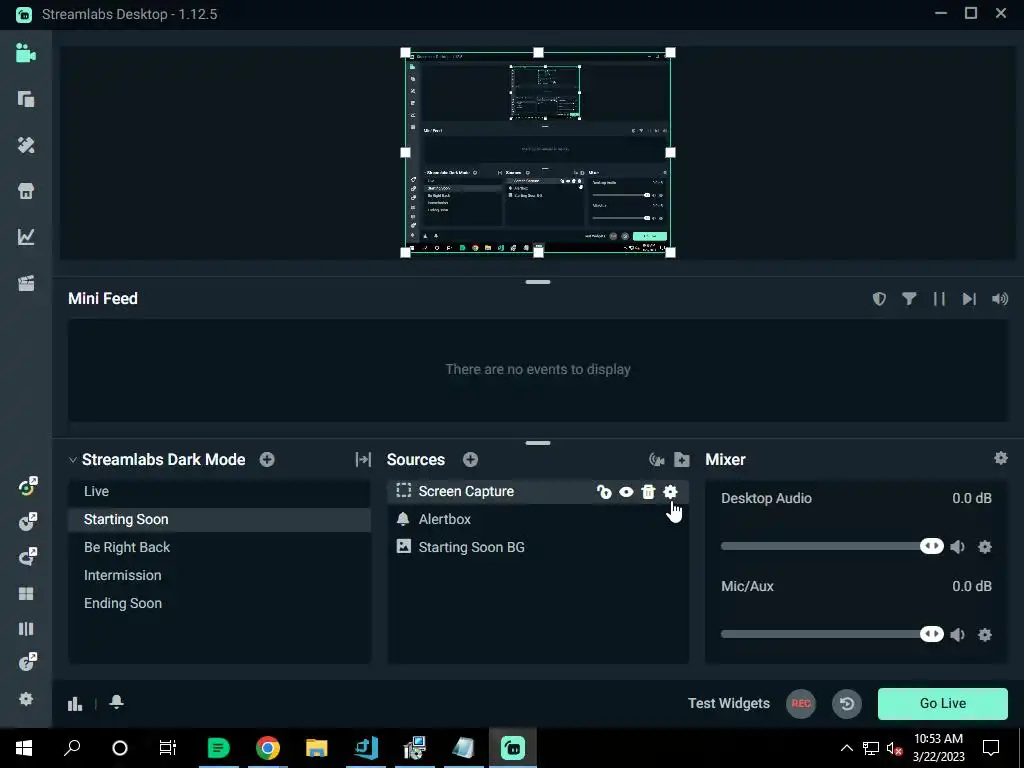Open performance stats bar chart icon
The height and width of the screenshot is (768, 1024).
pos(75,703)
